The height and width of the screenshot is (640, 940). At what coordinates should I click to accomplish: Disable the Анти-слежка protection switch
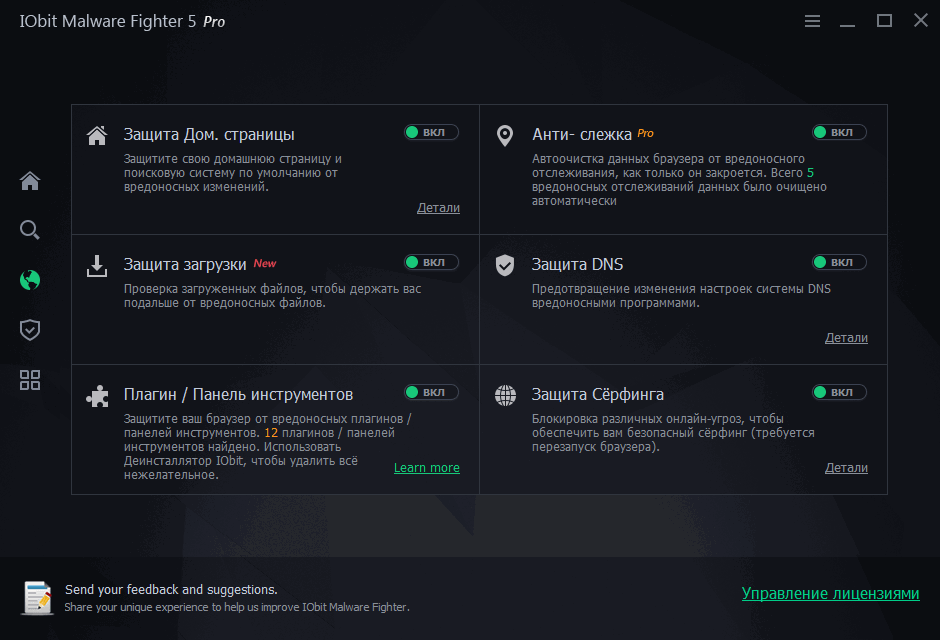[839, 131]
